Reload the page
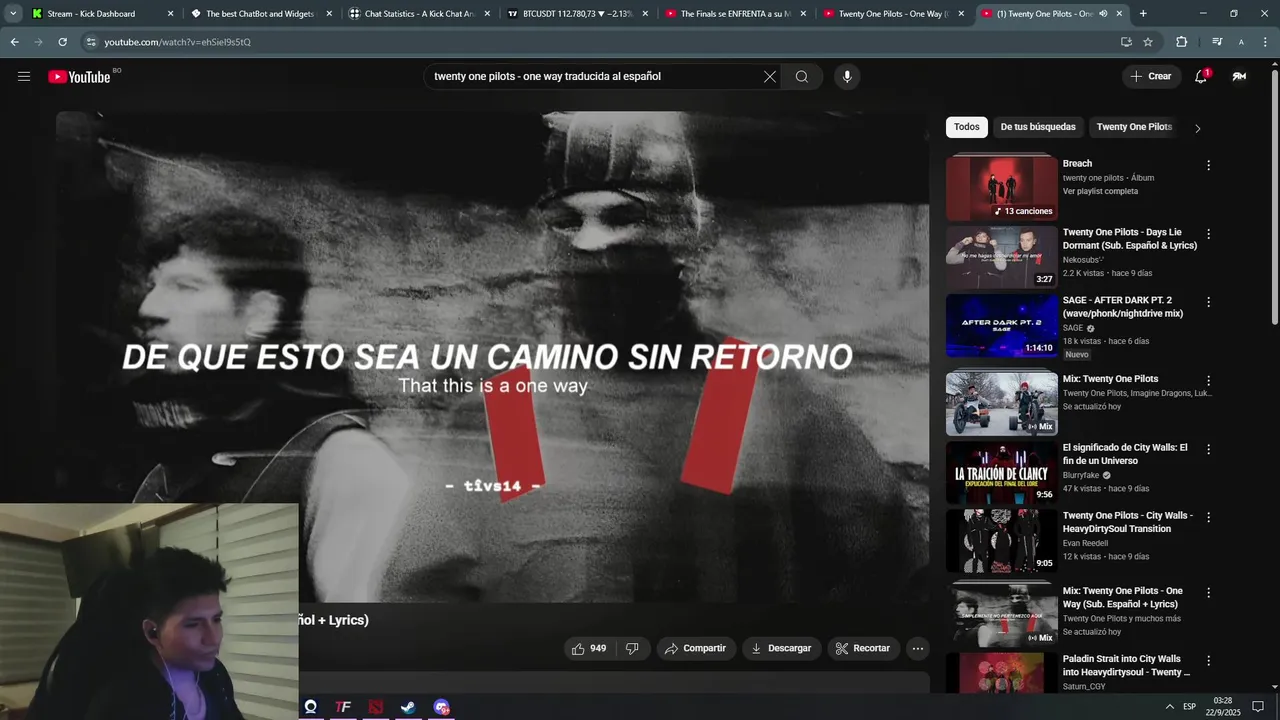The image size is (1280, 720). point(62,42)
